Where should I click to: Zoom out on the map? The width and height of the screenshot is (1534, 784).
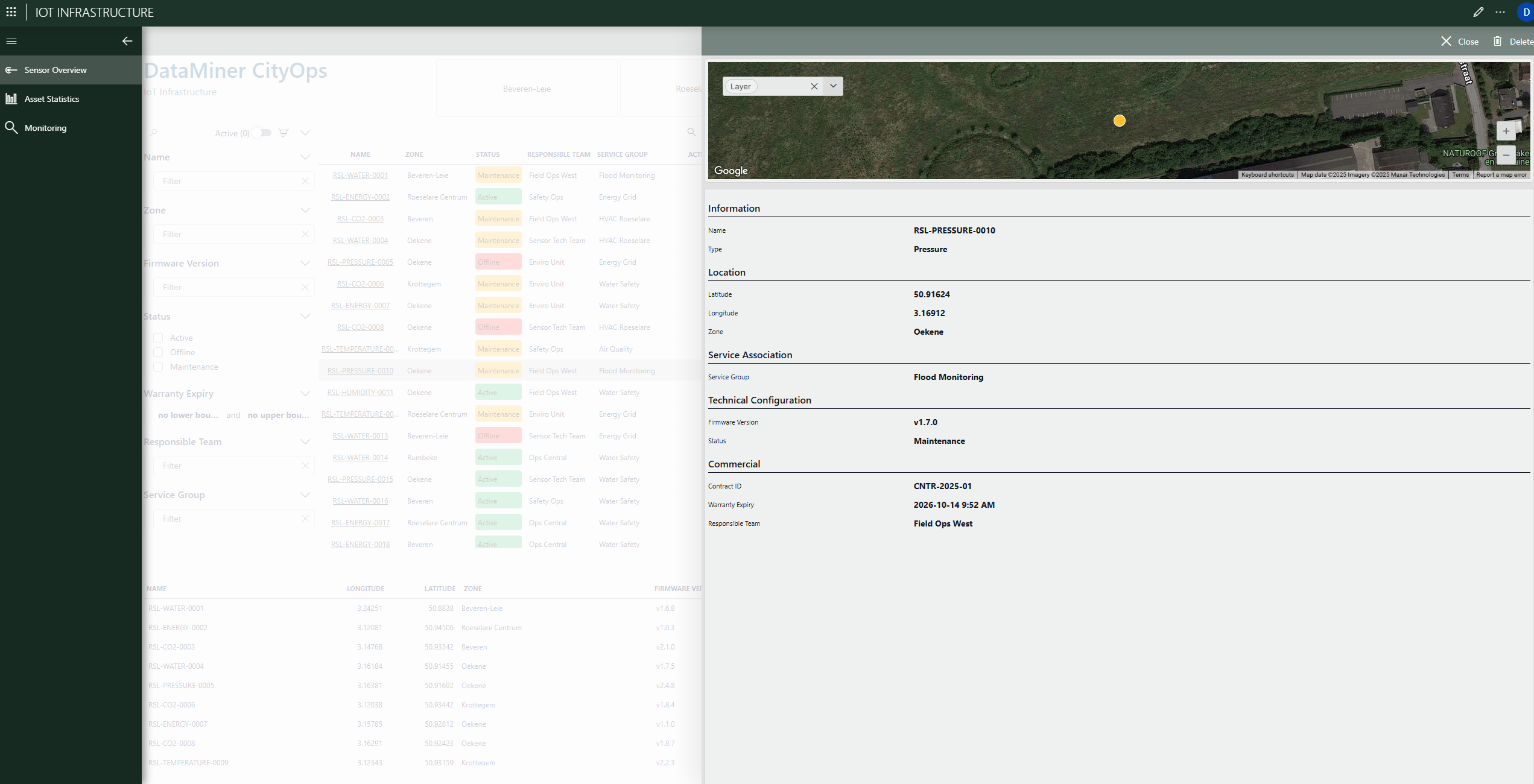point(1506,155)
